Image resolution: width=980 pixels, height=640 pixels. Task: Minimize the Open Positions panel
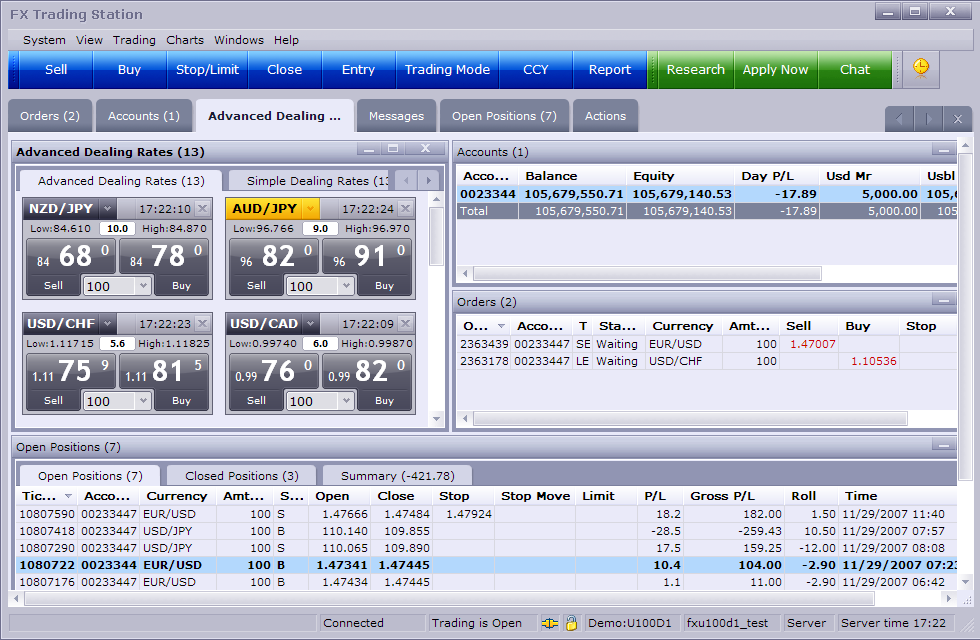coord(944,445)
